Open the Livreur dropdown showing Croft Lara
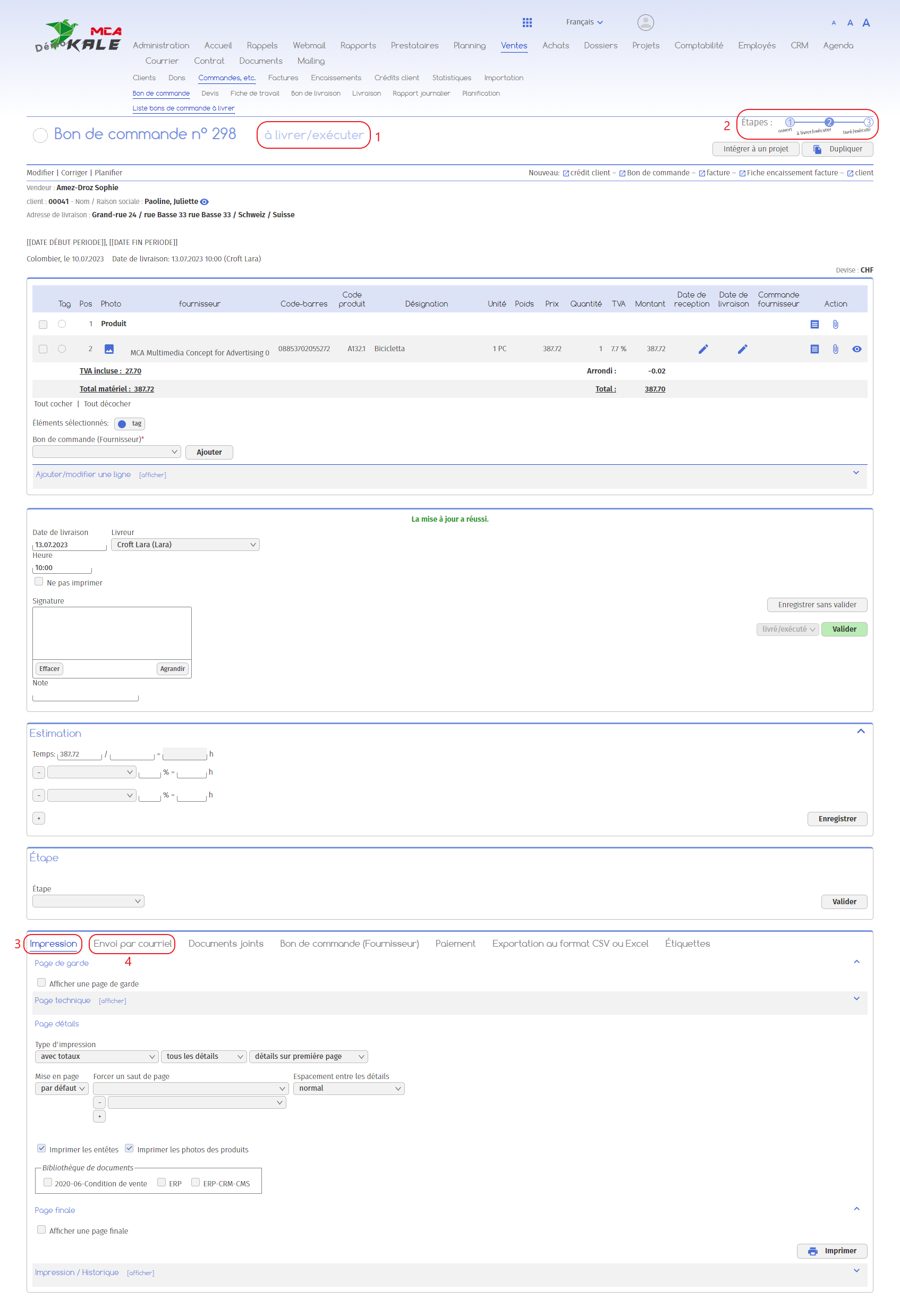Viewport: 900px width, 1316px height. (x=185, y=544)
